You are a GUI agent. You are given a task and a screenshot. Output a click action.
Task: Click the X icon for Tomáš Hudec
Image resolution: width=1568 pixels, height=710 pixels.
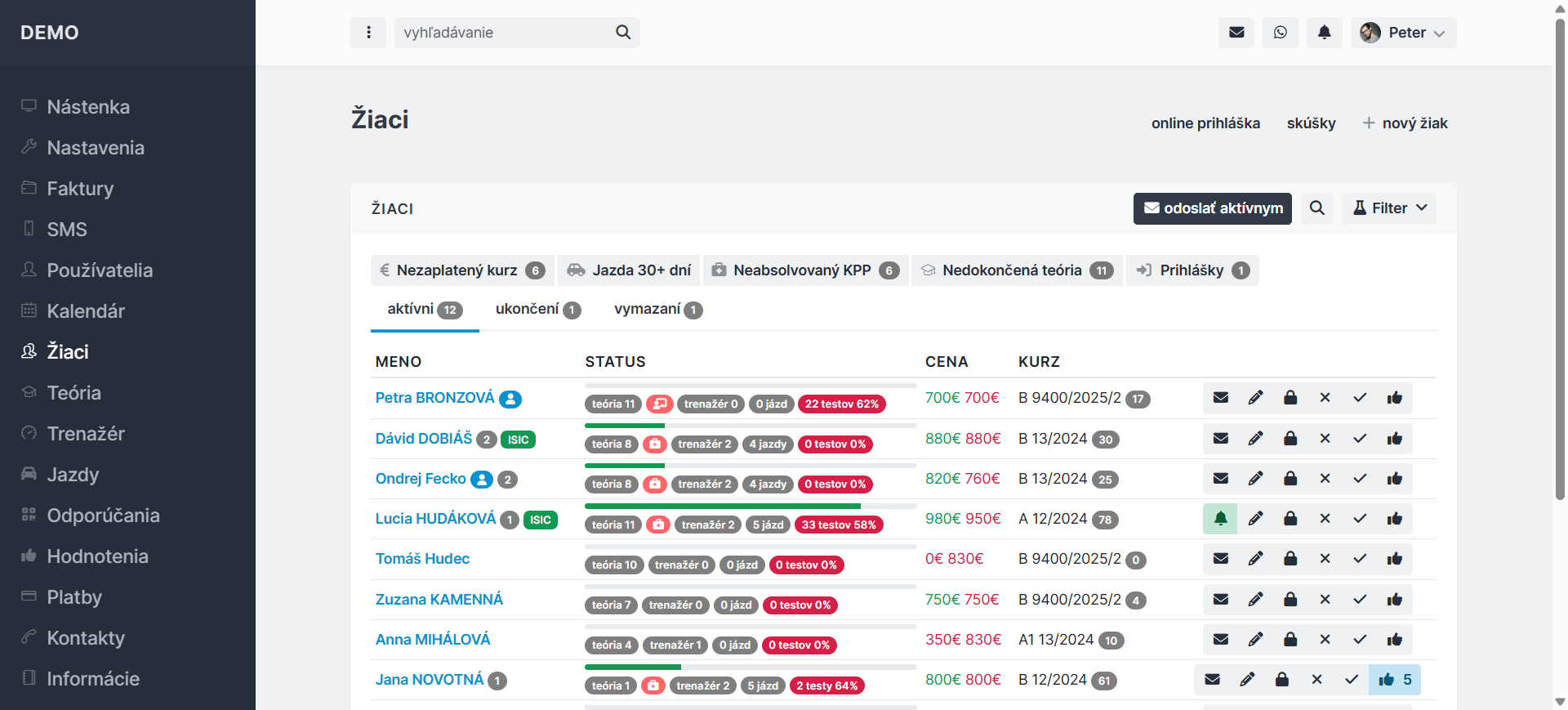tap(1325, 559)
